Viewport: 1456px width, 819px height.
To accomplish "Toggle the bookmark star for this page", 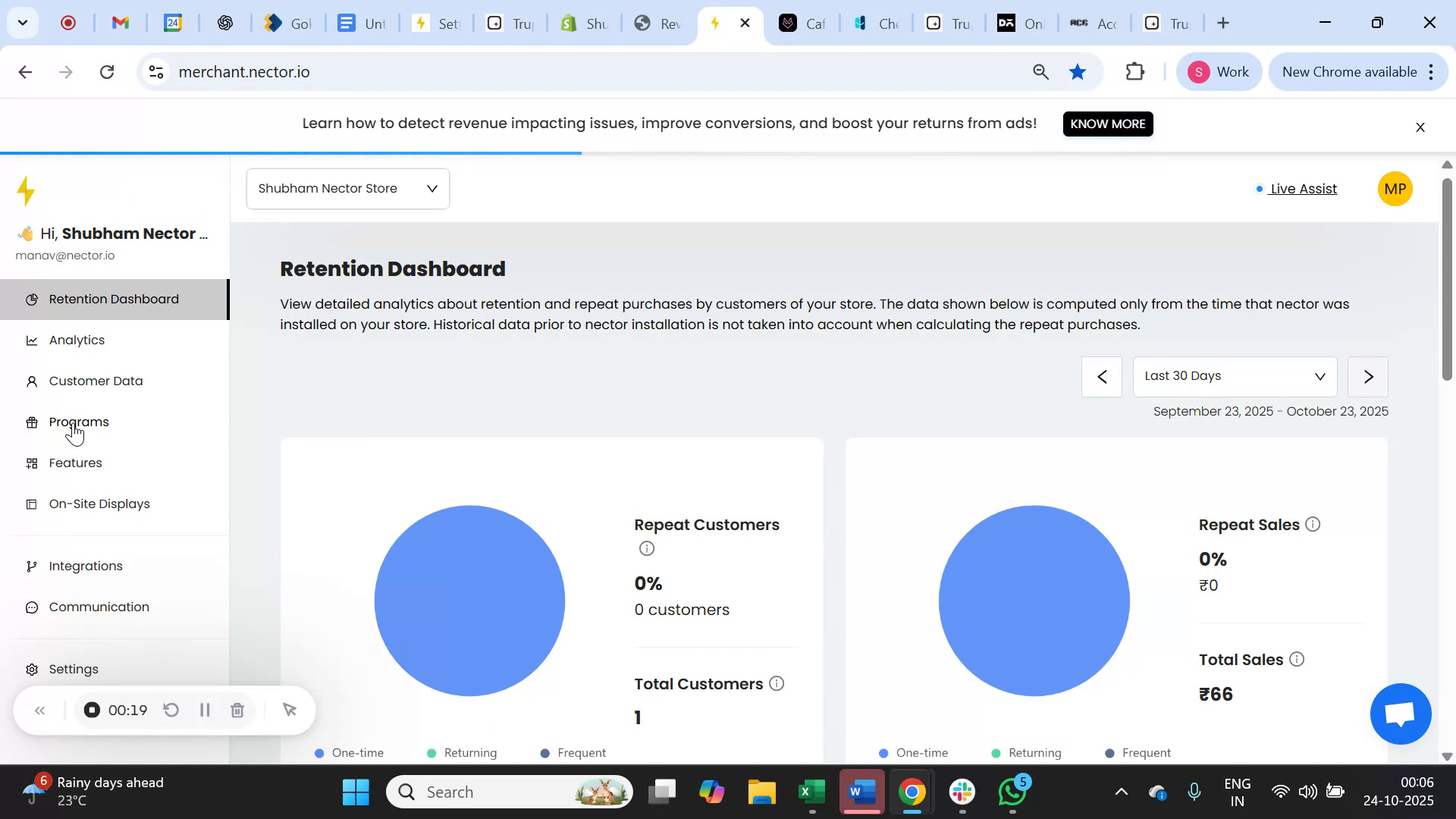I will pyautogui.click(x=1078, y=71).
